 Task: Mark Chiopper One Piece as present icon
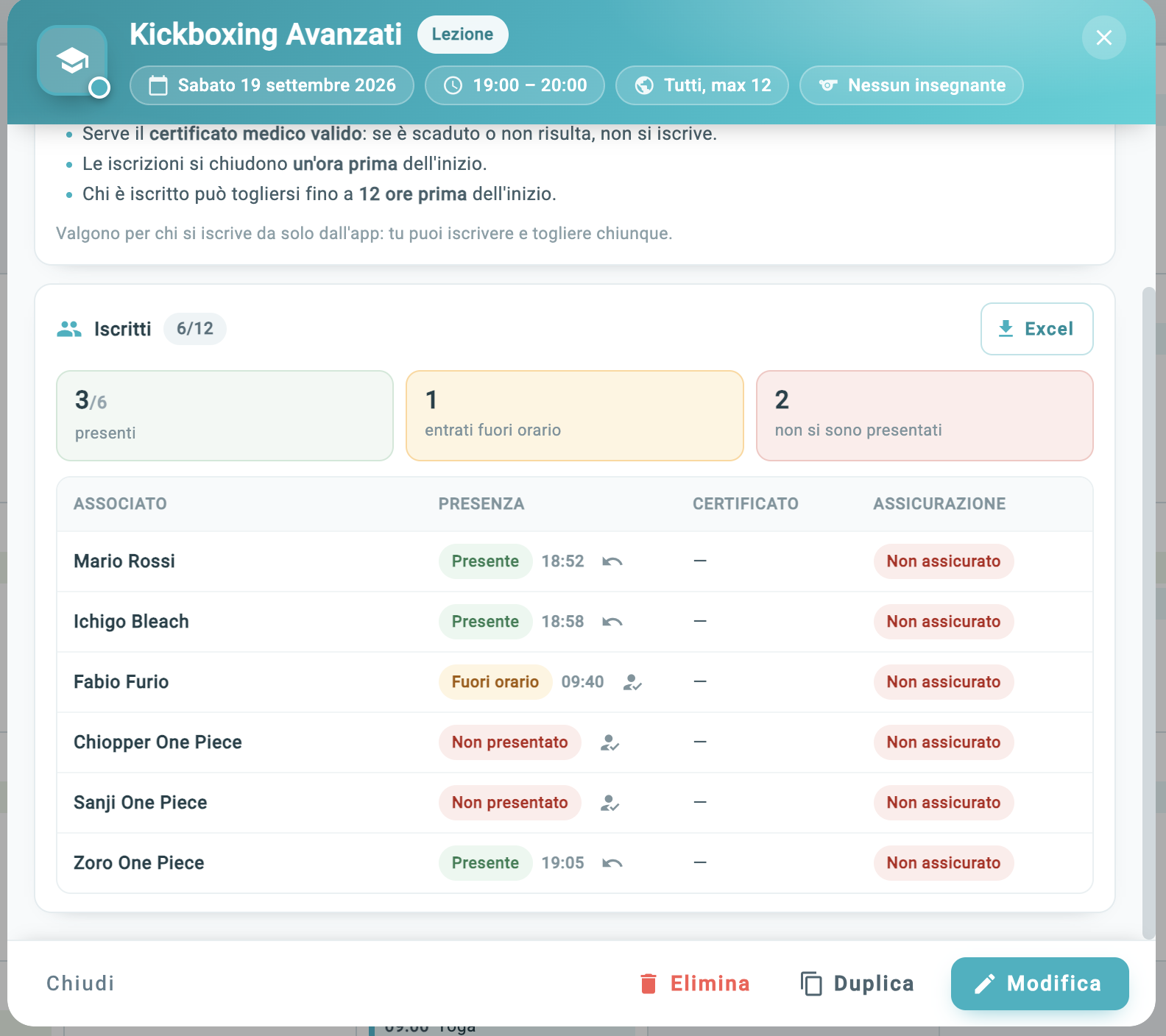609,742
